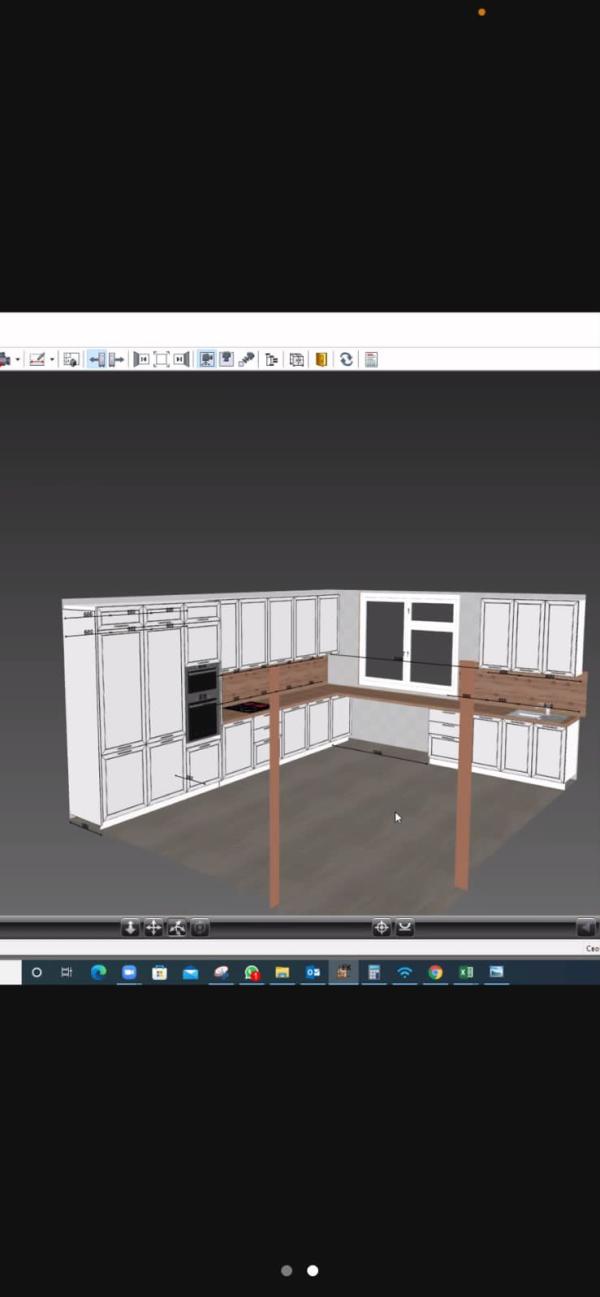This screenshot has width=600, height=1297.
Task: Click the envelope icon in the bottom view bar
Action: coord(405,928)
